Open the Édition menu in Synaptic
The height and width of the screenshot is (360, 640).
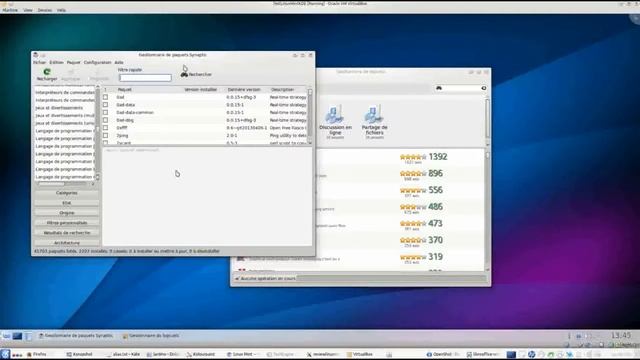point(56,62)
